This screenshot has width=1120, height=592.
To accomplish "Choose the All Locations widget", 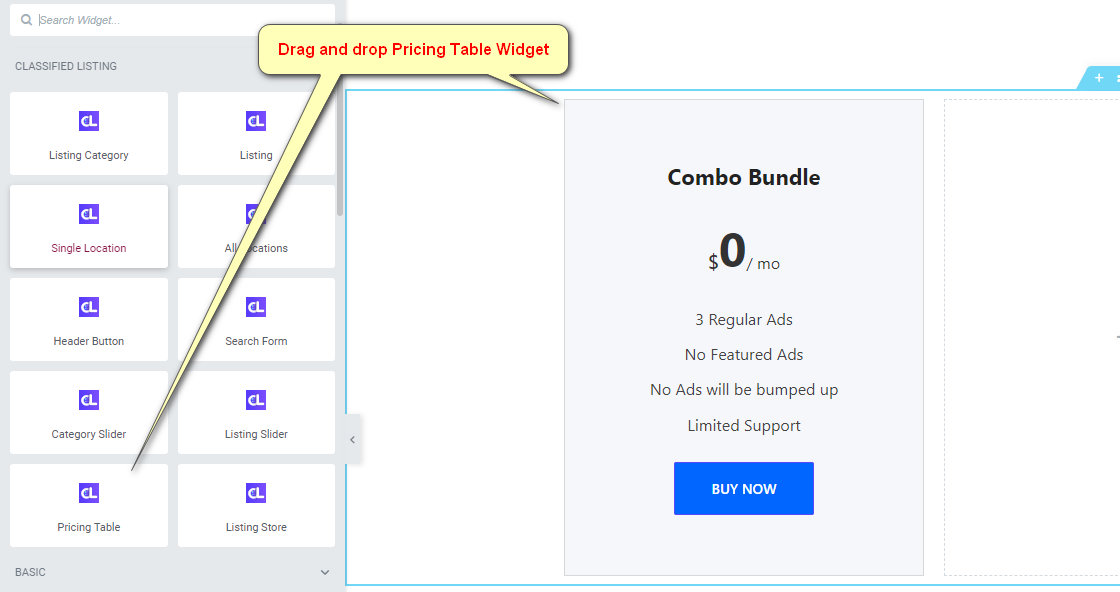I will click(256, 226).
